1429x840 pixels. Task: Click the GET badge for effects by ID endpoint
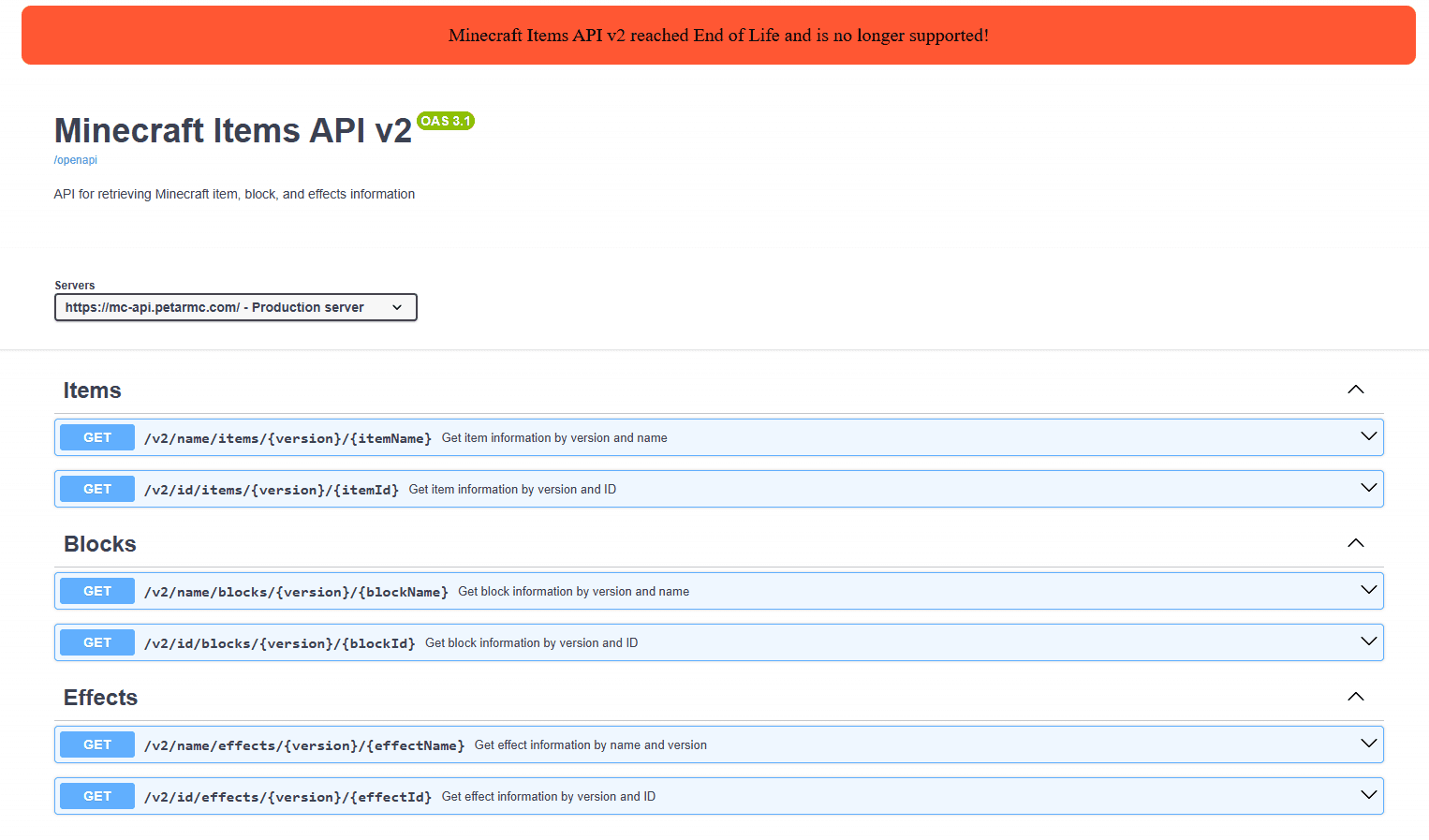96,795
